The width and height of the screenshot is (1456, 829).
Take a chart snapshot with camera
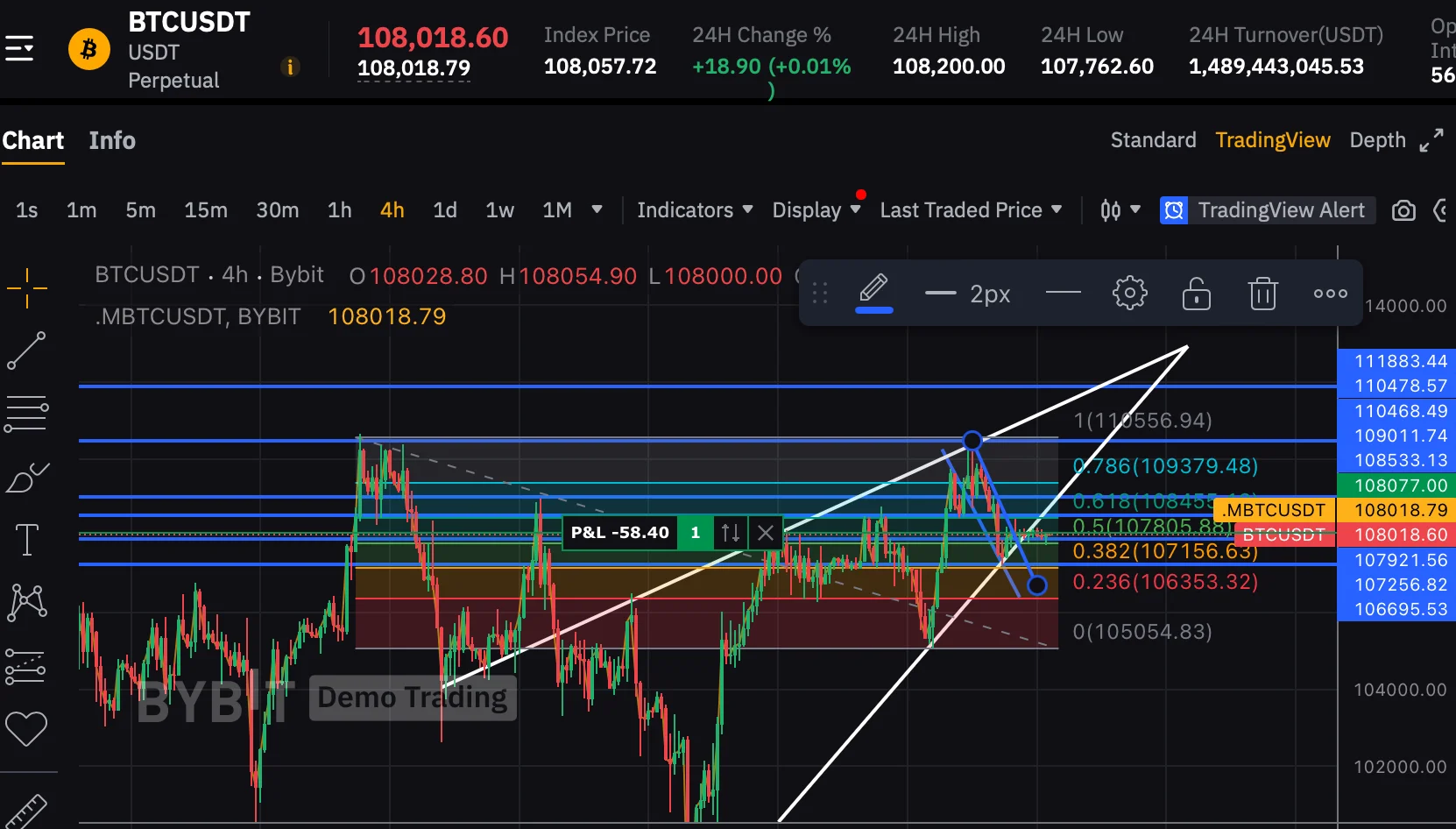(x=1403, y=210)
